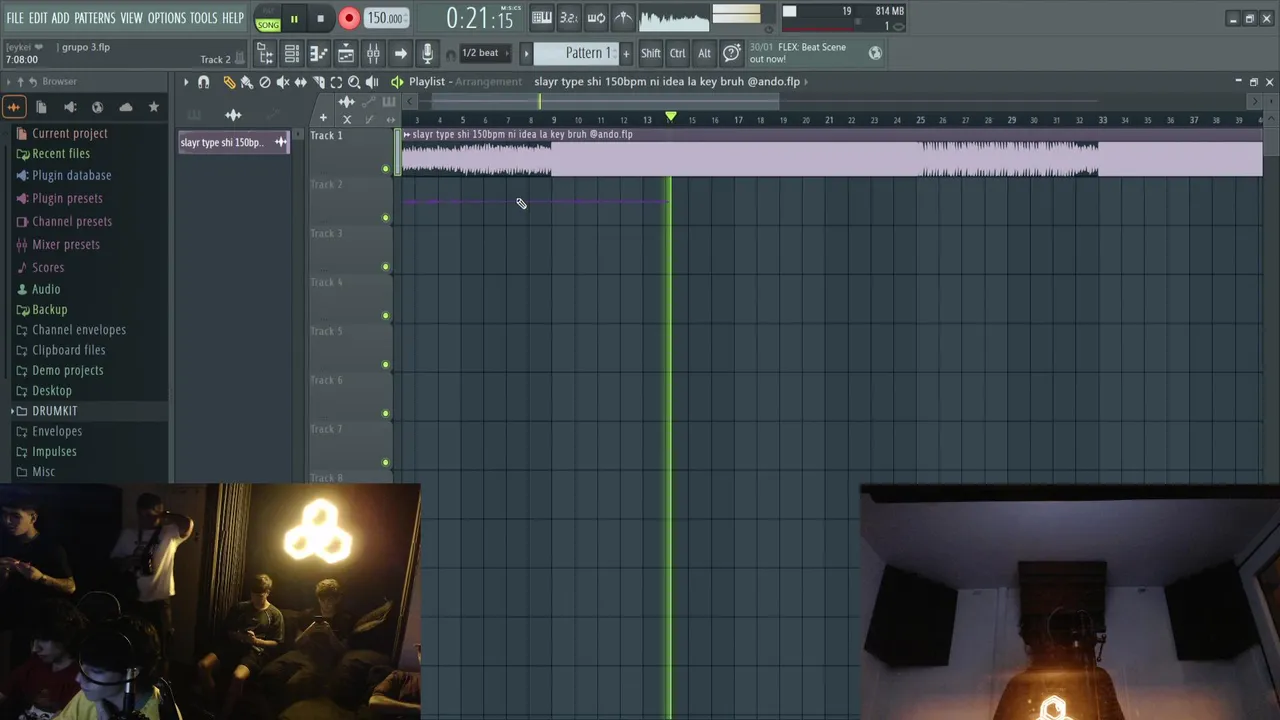
Task: Toggle PAT/SONG playback mode
Action: click(268, 19)
